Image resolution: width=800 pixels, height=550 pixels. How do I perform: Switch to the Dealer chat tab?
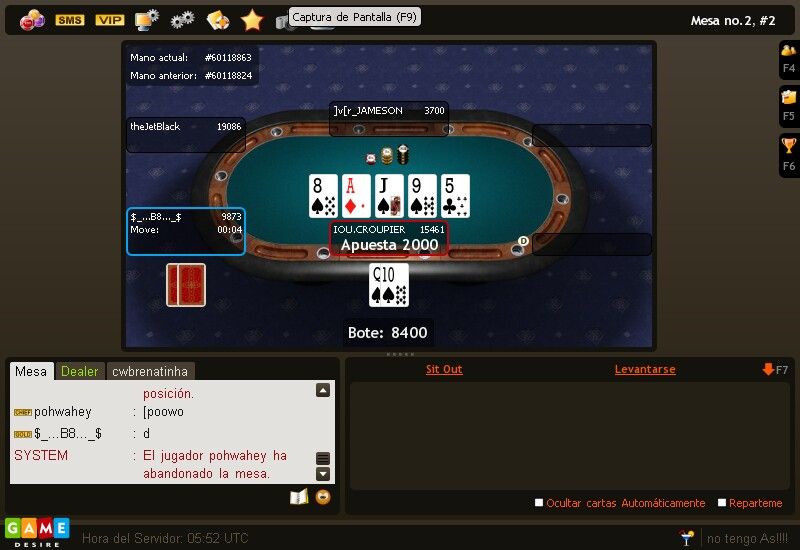tap(80, 371)
